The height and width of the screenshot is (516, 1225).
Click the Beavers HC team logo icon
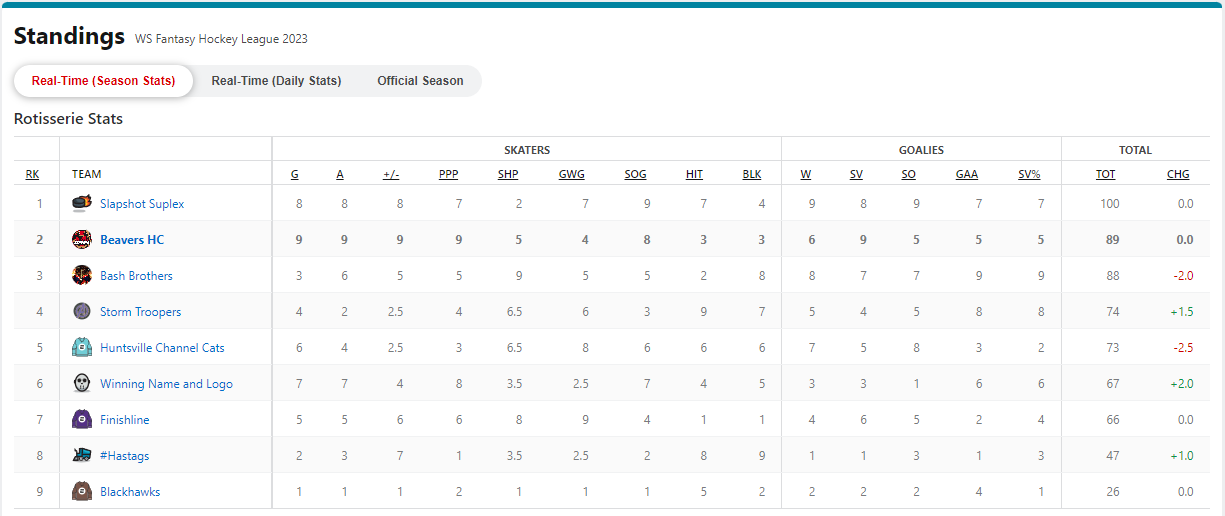82,240
